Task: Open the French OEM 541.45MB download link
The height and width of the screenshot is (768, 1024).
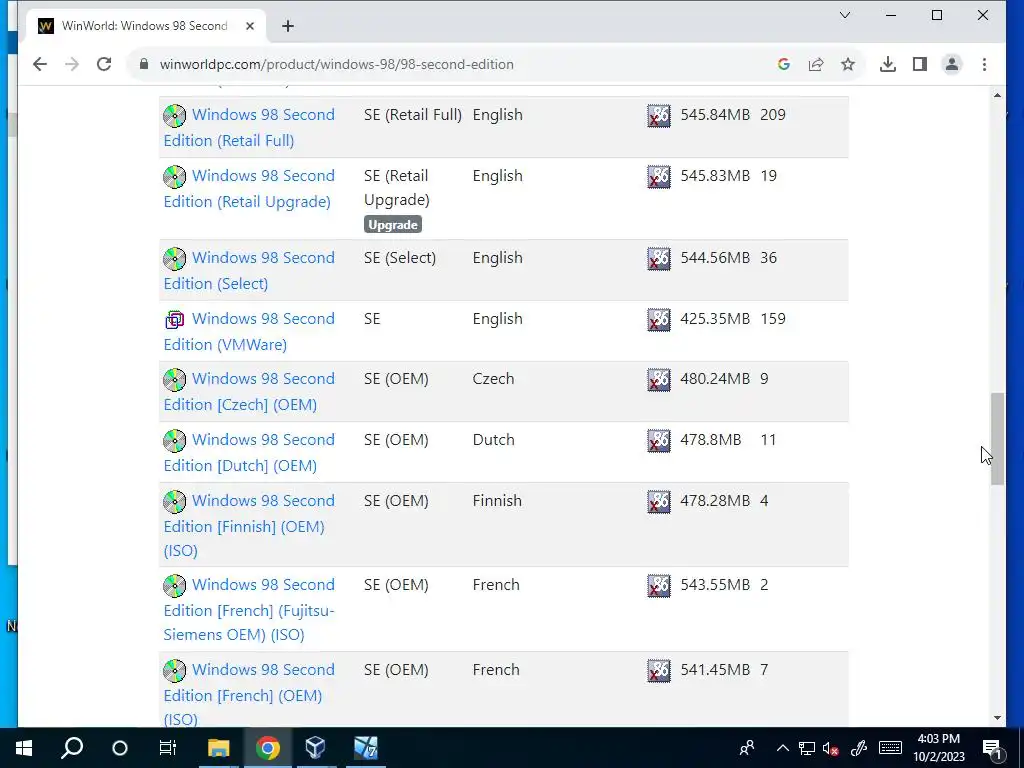Action: [x=249, y=694]
